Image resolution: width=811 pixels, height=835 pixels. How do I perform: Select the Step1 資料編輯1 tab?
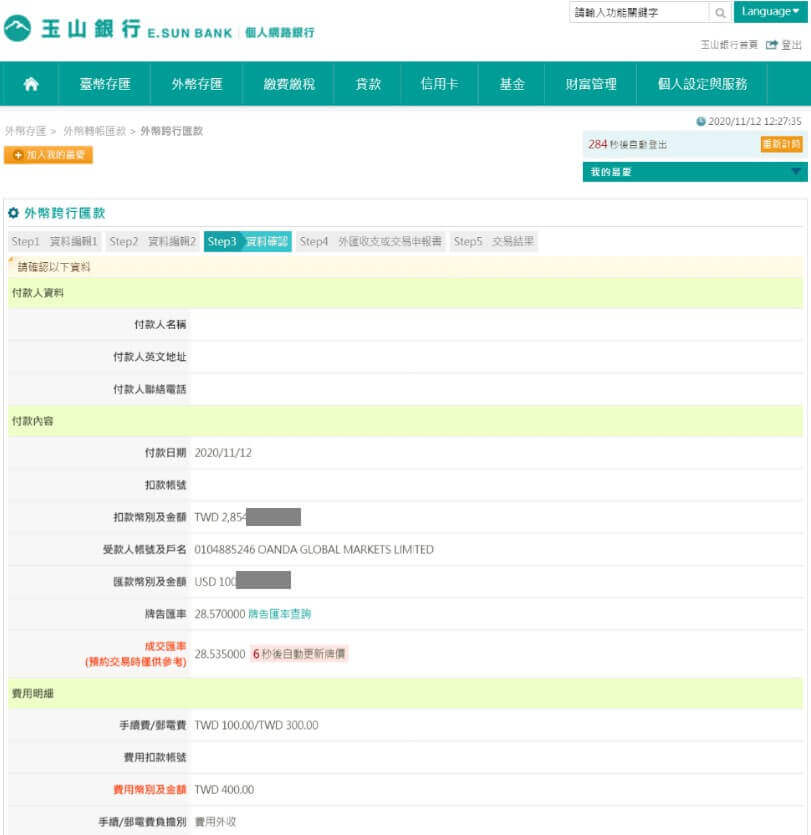pos(55,241)
